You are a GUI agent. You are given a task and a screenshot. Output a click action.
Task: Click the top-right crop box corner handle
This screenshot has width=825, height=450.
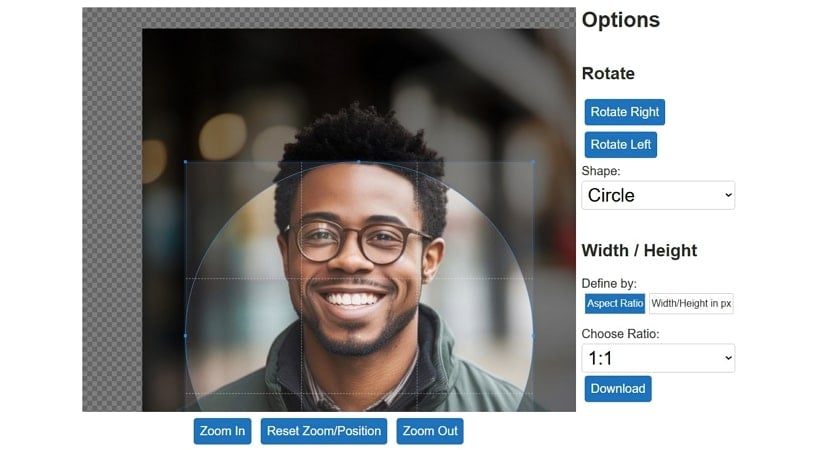coord(533,162)
